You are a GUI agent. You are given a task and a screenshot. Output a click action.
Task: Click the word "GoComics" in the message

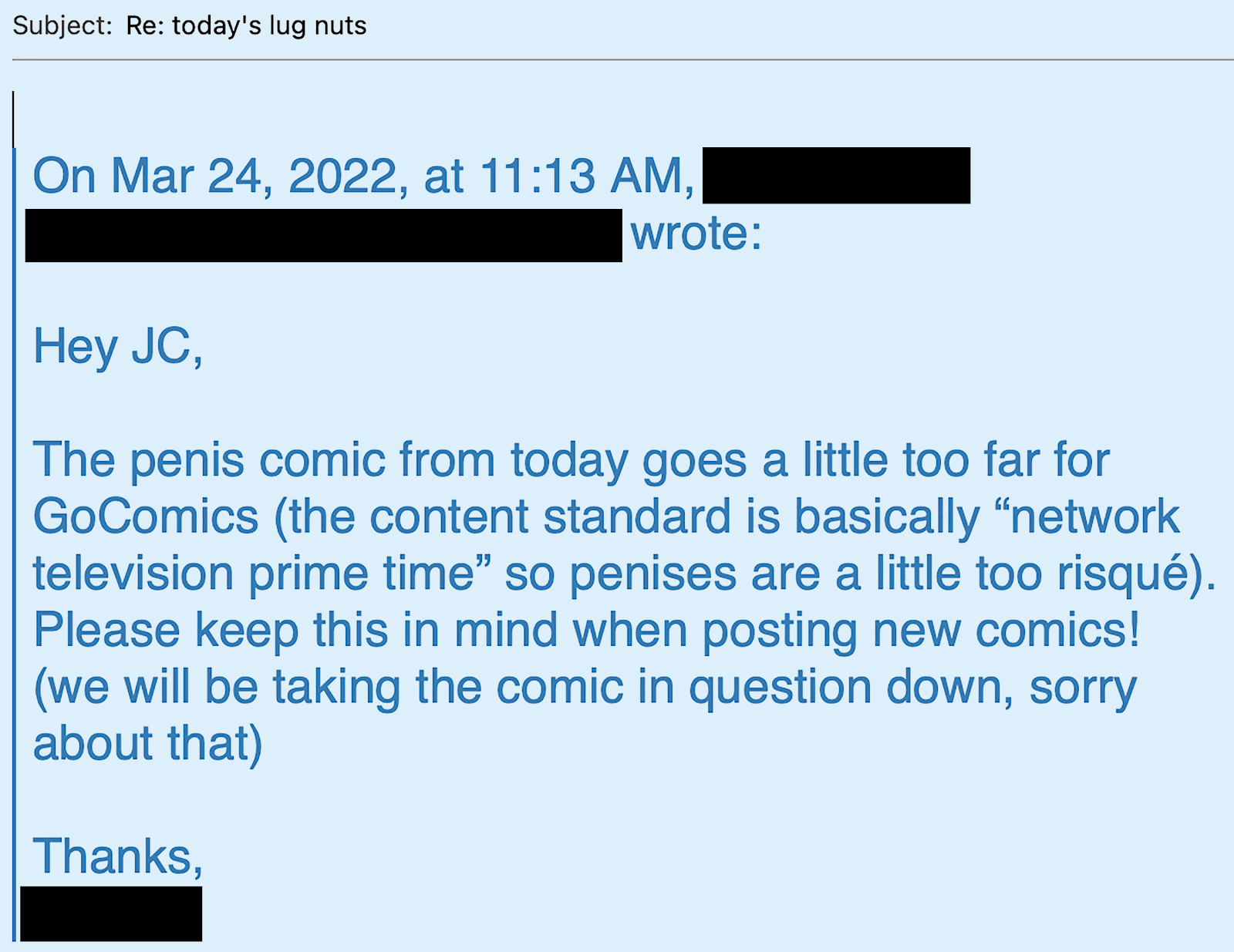click(146, 516)
